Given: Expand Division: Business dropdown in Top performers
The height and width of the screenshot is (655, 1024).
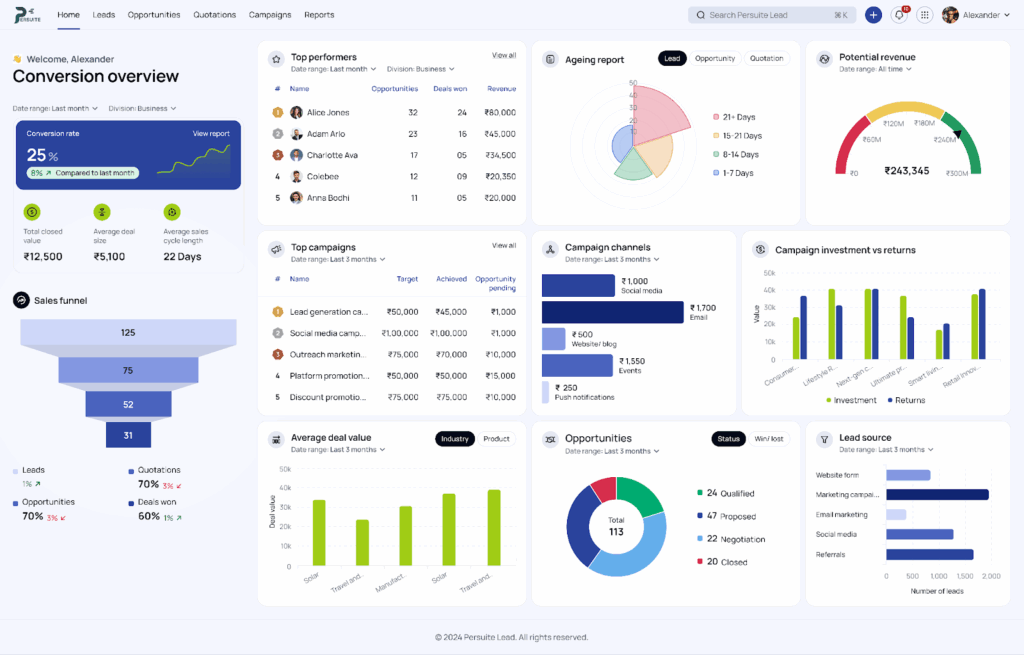Looking at the screenshot, I should (421, 69).
